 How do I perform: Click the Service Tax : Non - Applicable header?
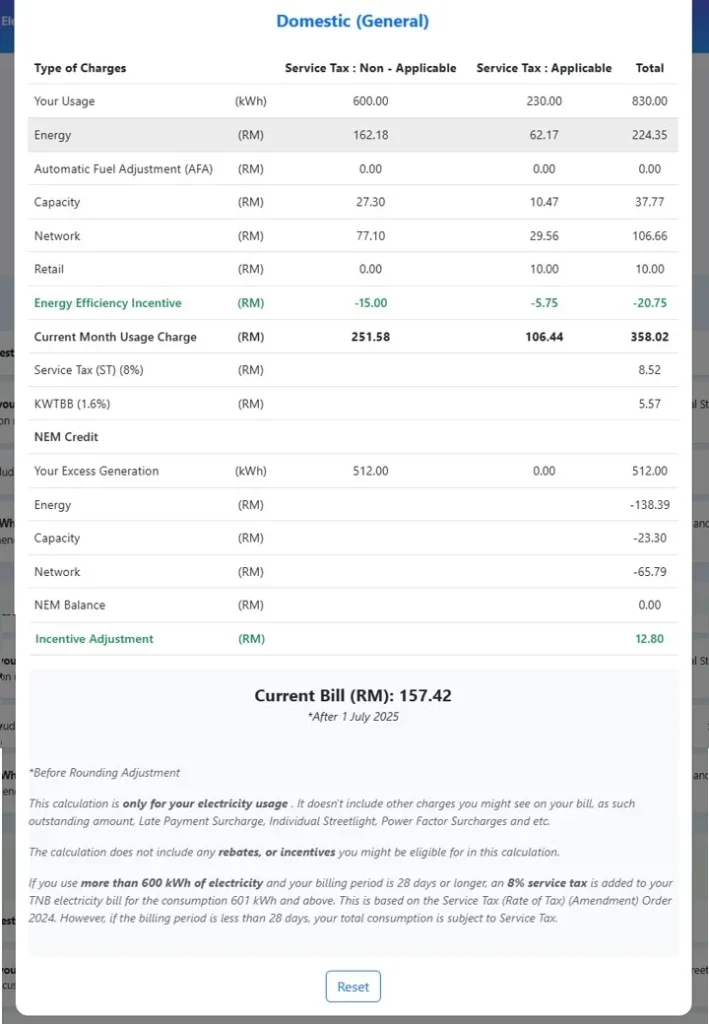370,68
